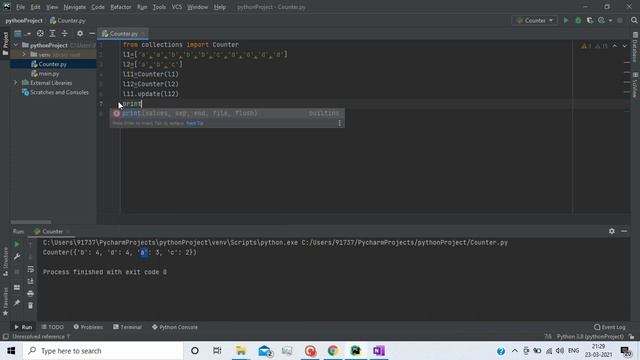The width and height of the screenshot is (640, 360).
Task: Open the profiler options dropdown arrow
Action: [610, 20]
